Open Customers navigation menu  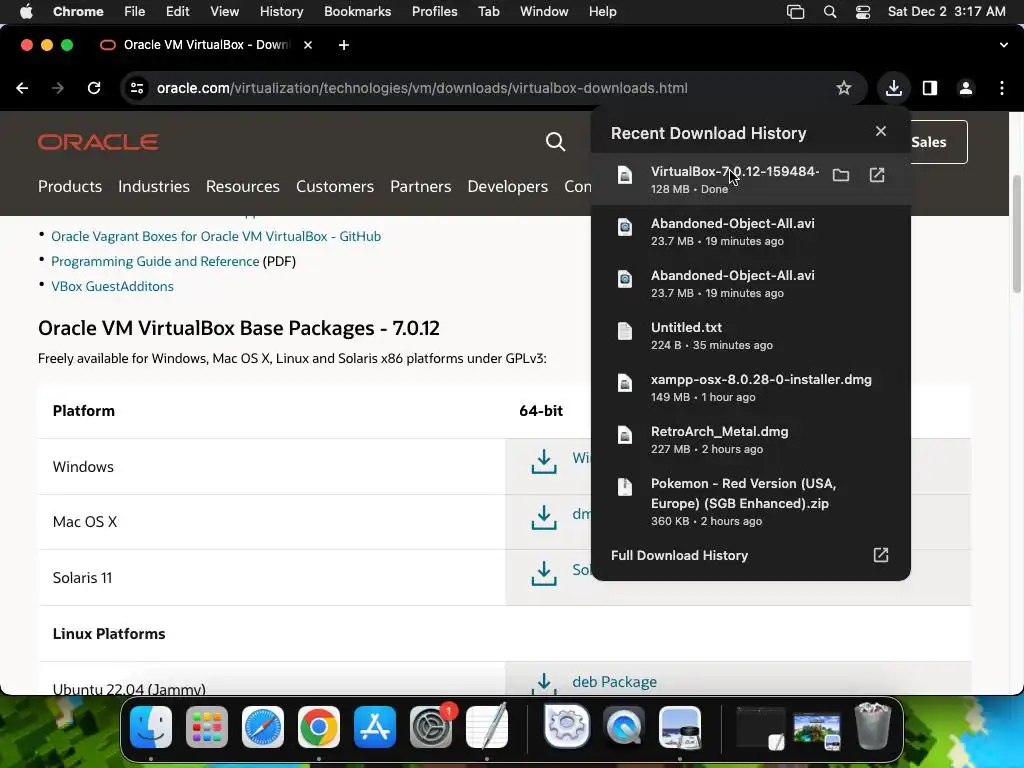point(335,186)
